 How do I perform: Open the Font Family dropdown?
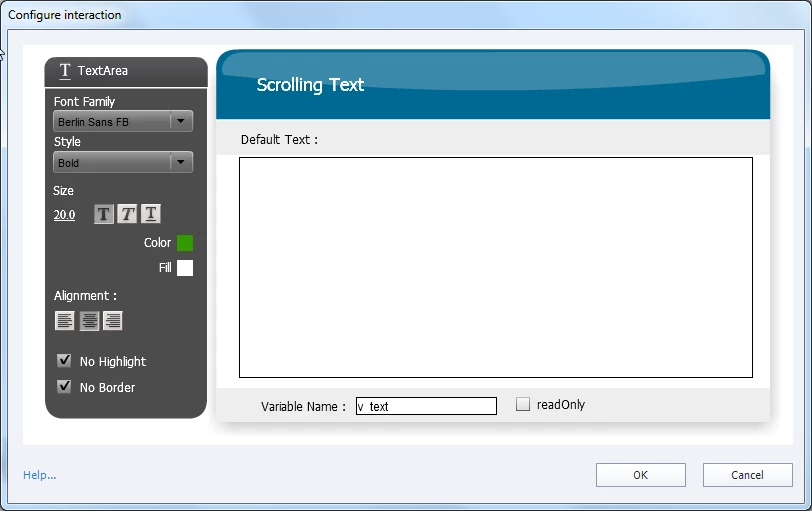[123, 122]
